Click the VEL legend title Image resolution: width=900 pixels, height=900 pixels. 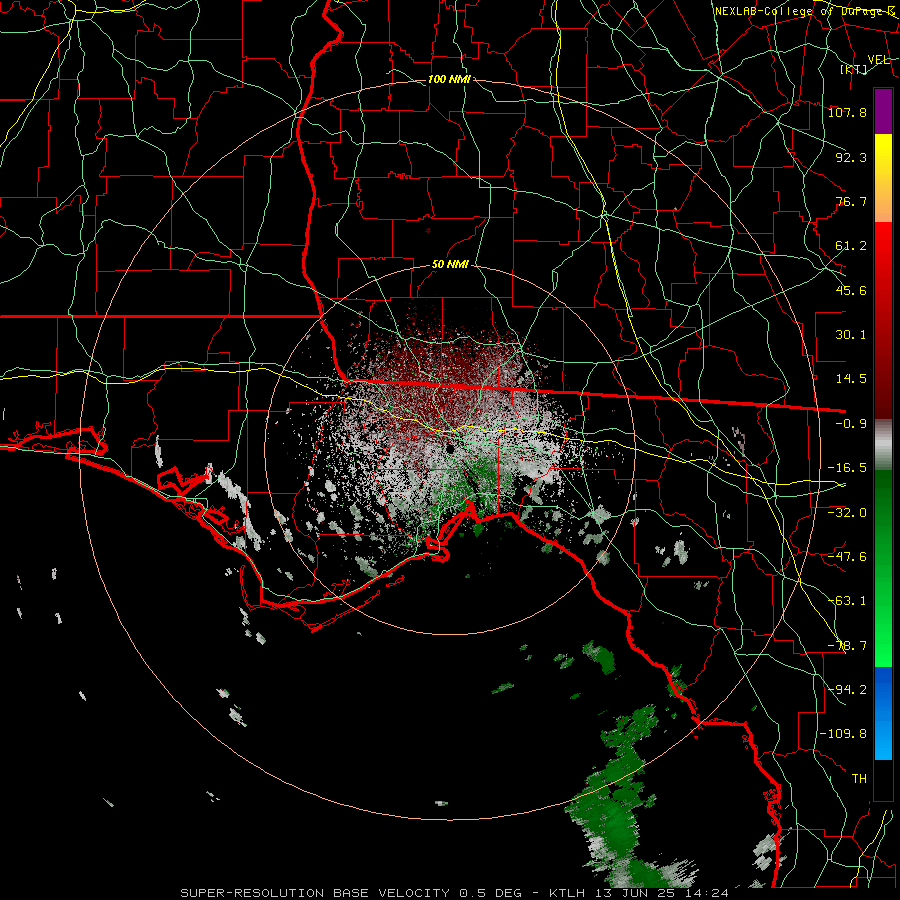(x=878, y=60)
